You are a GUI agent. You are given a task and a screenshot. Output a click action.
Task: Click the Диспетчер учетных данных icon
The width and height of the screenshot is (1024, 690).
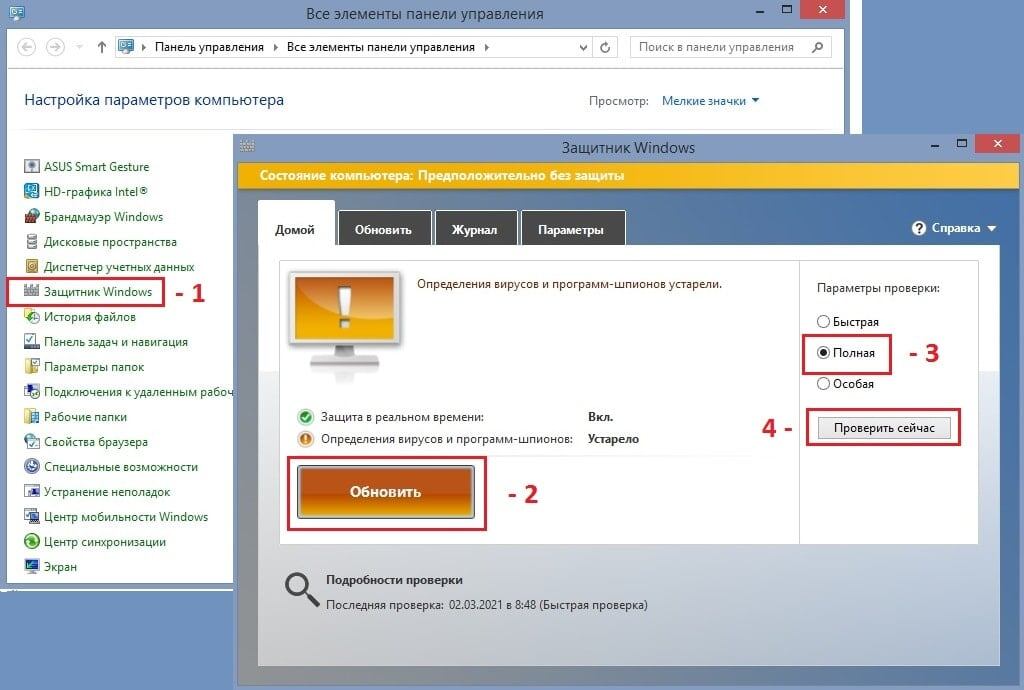[31, 266]
